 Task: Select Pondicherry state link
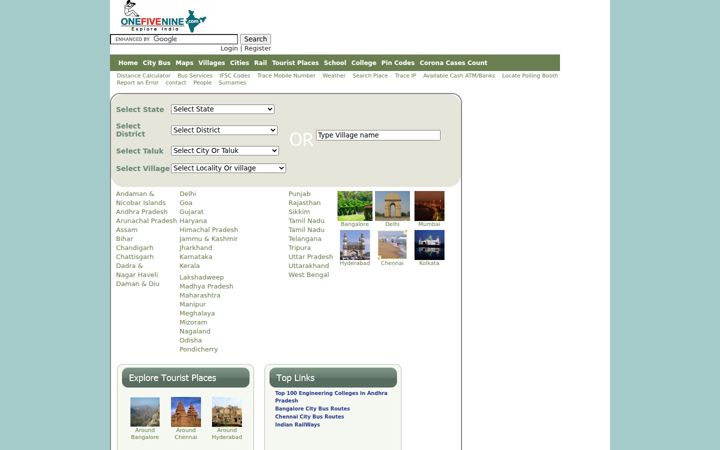pyautogui.click(x=198, y=349)
